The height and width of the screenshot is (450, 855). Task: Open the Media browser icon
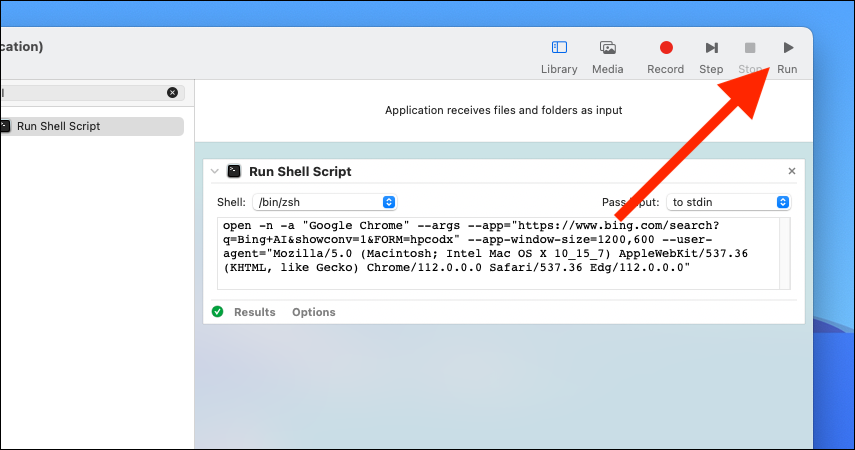pos(607,48)
